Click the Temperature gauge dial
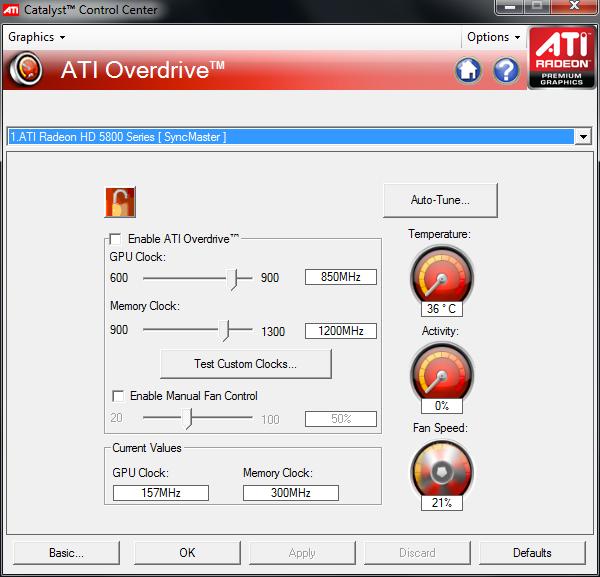This screenshot has width=600, height=577. 442,274
